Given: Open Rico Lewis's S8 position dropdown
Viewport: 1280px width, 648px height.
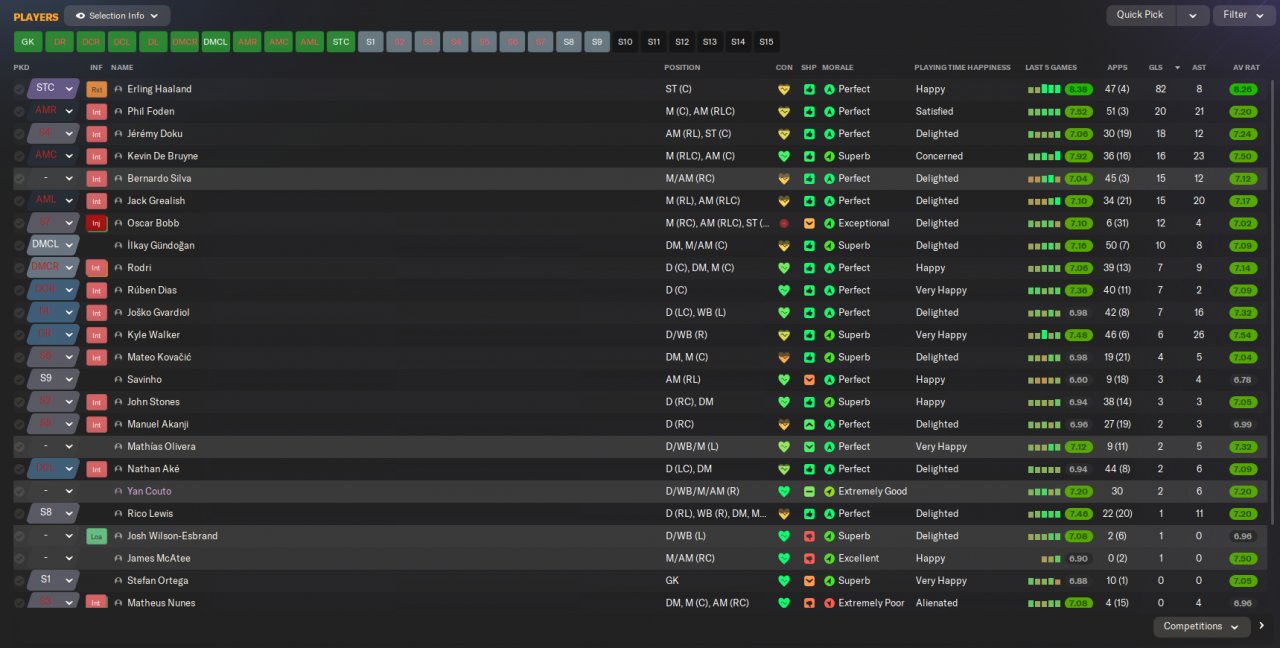Looking at the screenshot, I should 69,514.
